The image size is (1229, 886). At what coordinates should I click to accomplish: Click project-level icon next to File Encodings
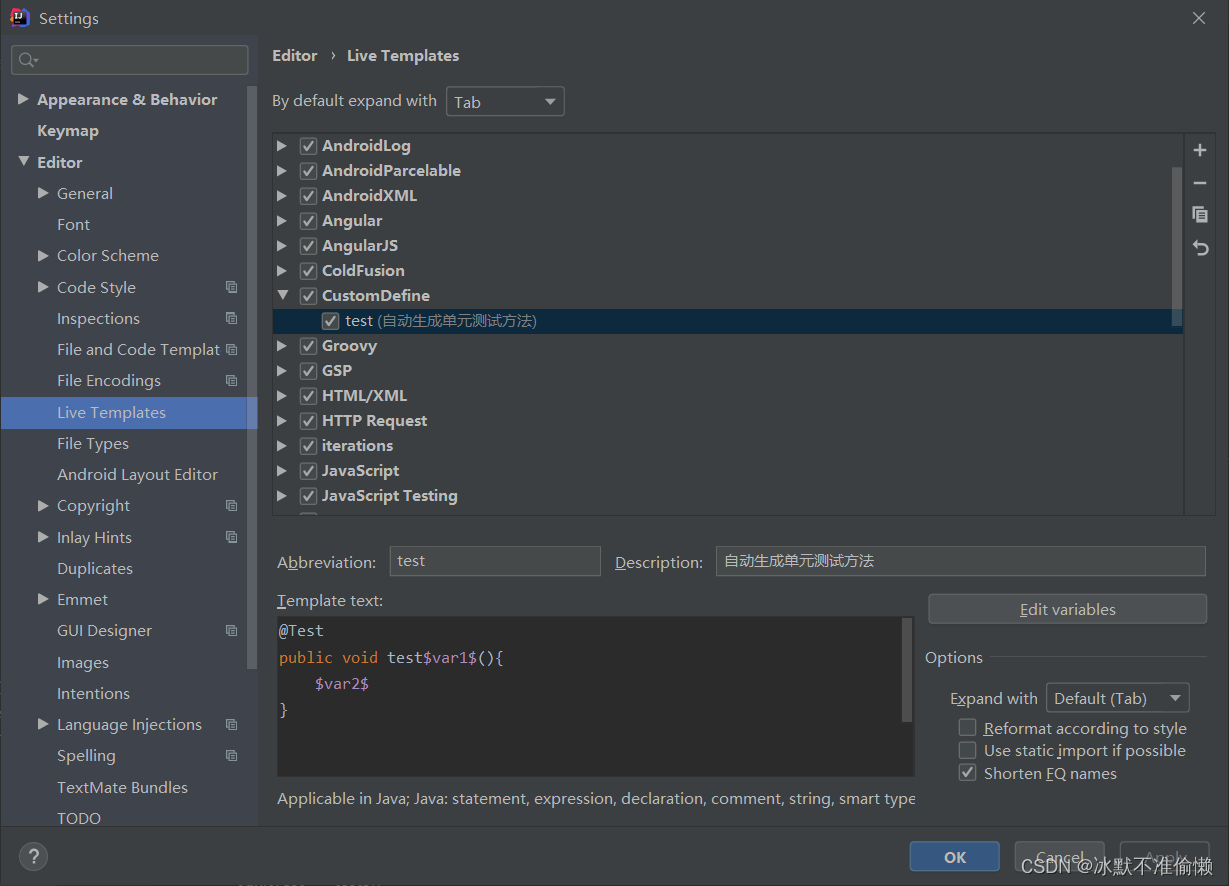[x=232, y=380]
